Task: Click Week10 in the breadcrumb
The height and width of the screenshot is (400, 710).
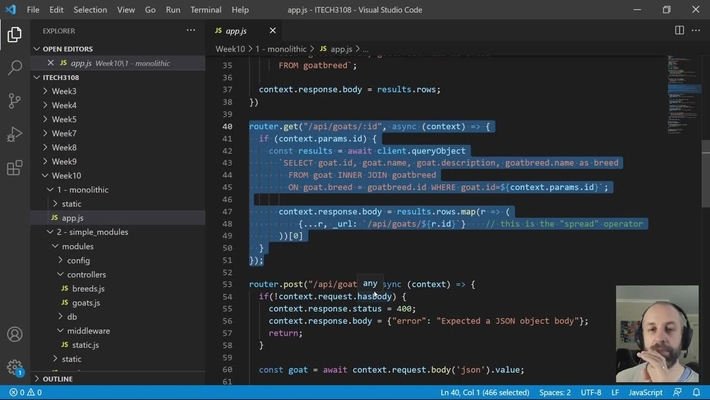Action: (x=230, y=49)
